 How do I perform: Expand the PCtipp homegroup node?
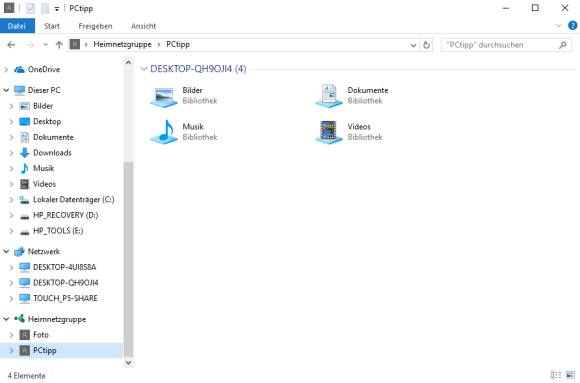pos(11,350)
